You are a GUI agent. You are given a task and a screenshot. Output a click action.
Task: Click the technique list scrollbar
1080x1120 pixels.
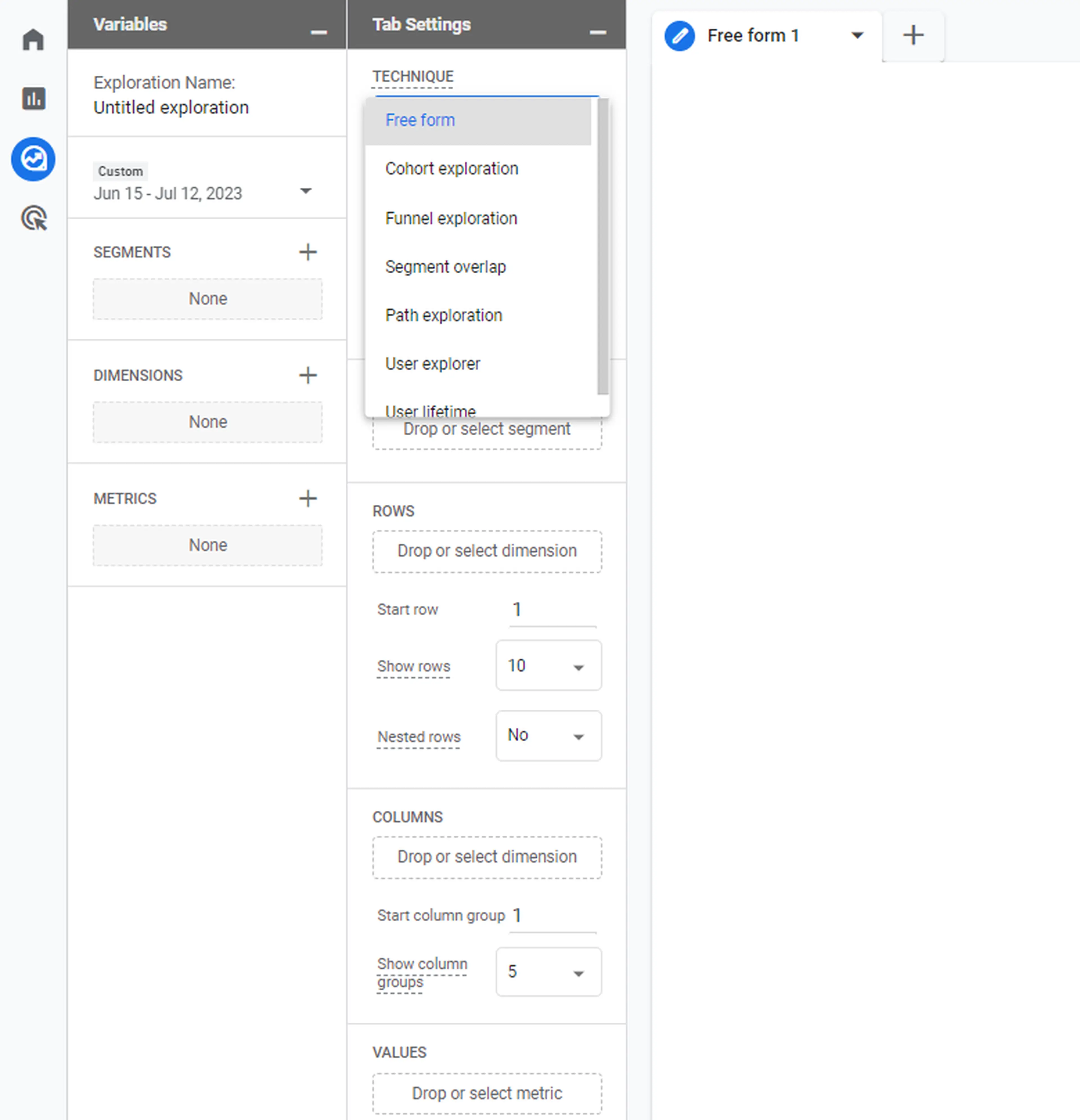click(603, 246)
